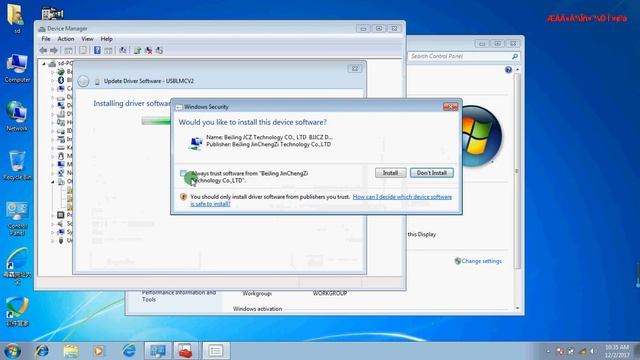Click the Don't Install button
The image size is (640, 360).
click(x=431, y=173)
